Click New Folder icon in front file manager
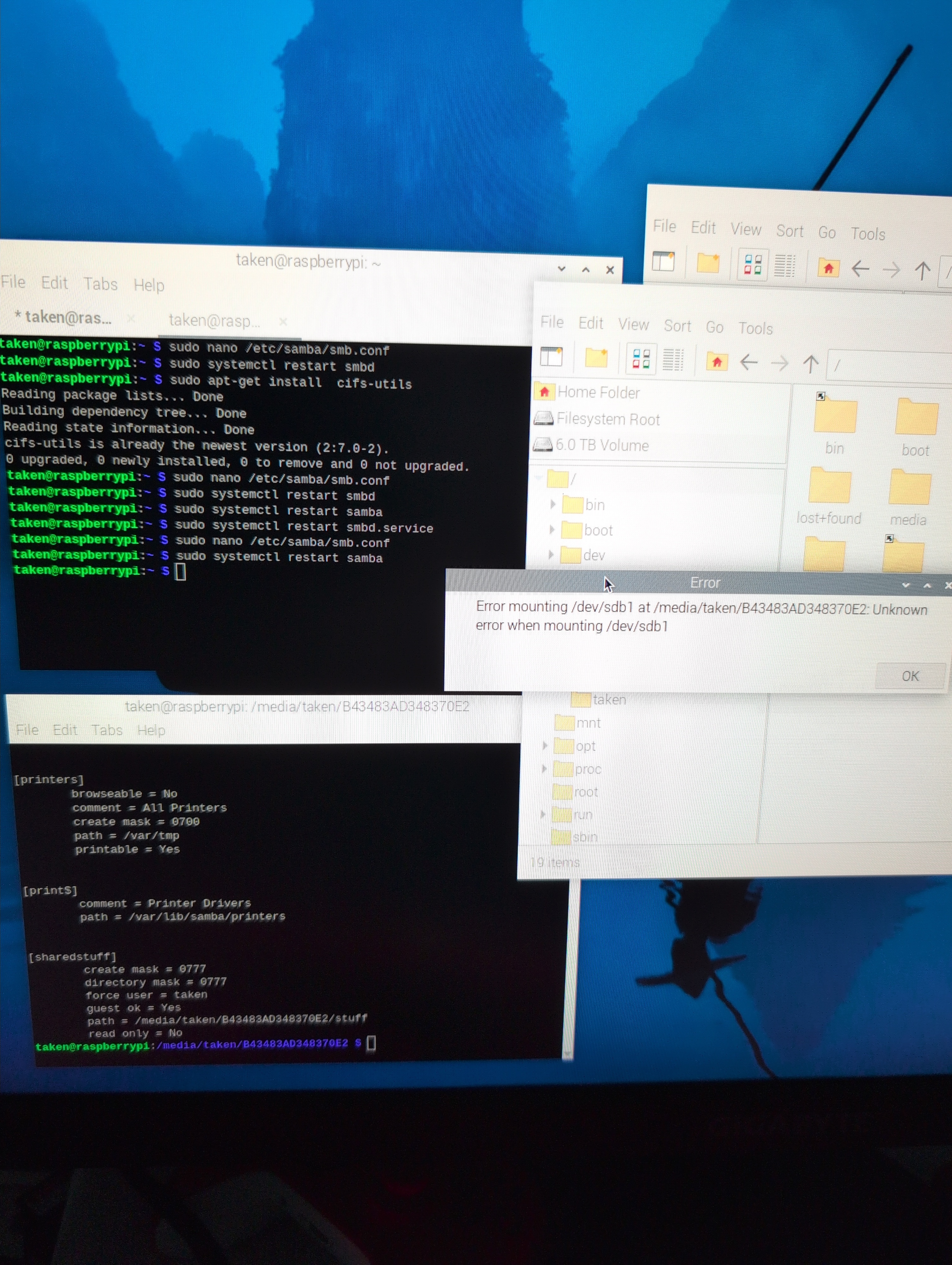The width and height of the screenshot is (952, 1265). pyautogui.click(x=596, y=358)
